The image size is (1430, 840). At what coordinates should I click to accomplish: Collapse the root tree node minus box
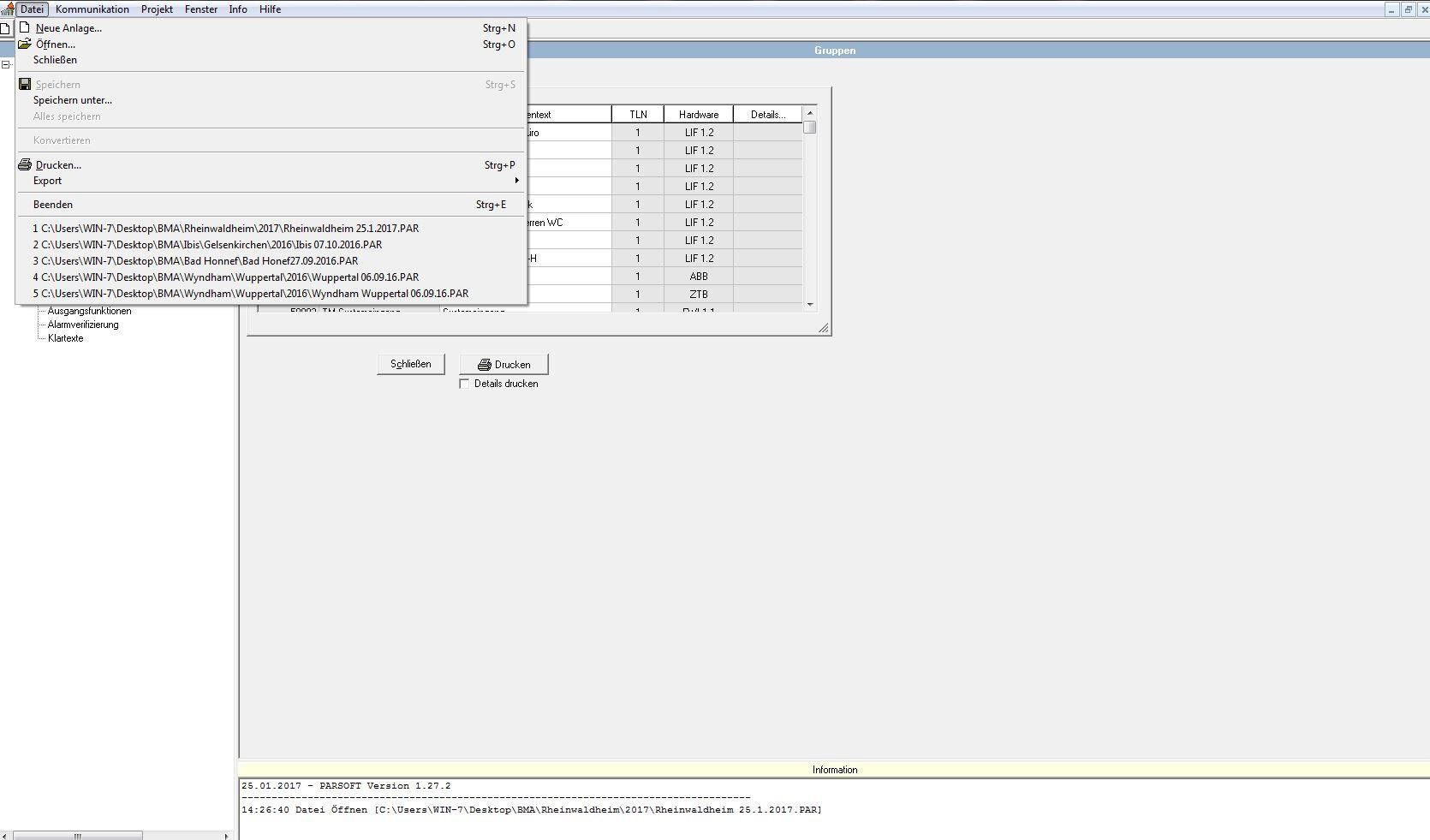click(x=5, y=64)
